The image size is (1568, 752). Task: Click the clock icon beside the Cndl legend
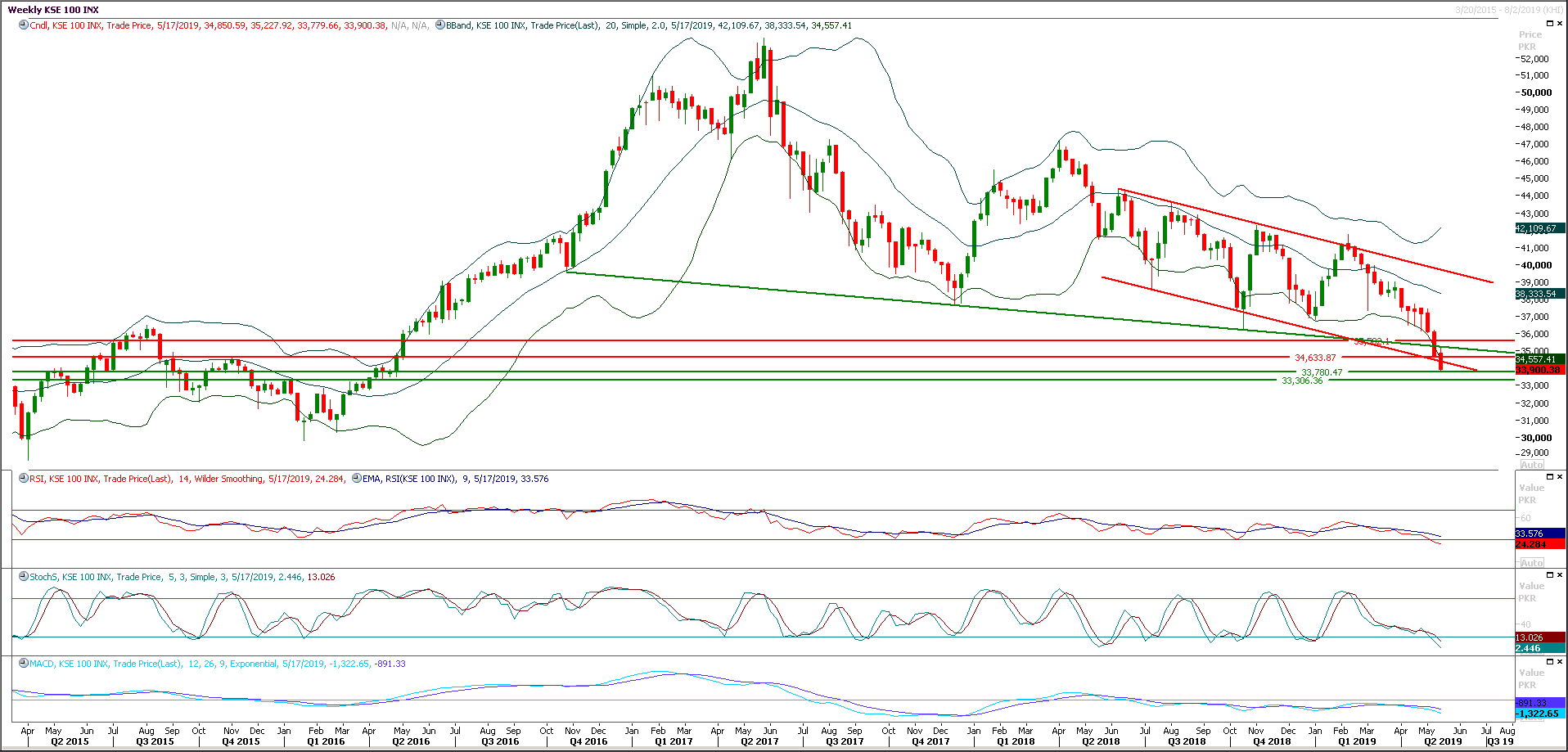tap(22, 25)
